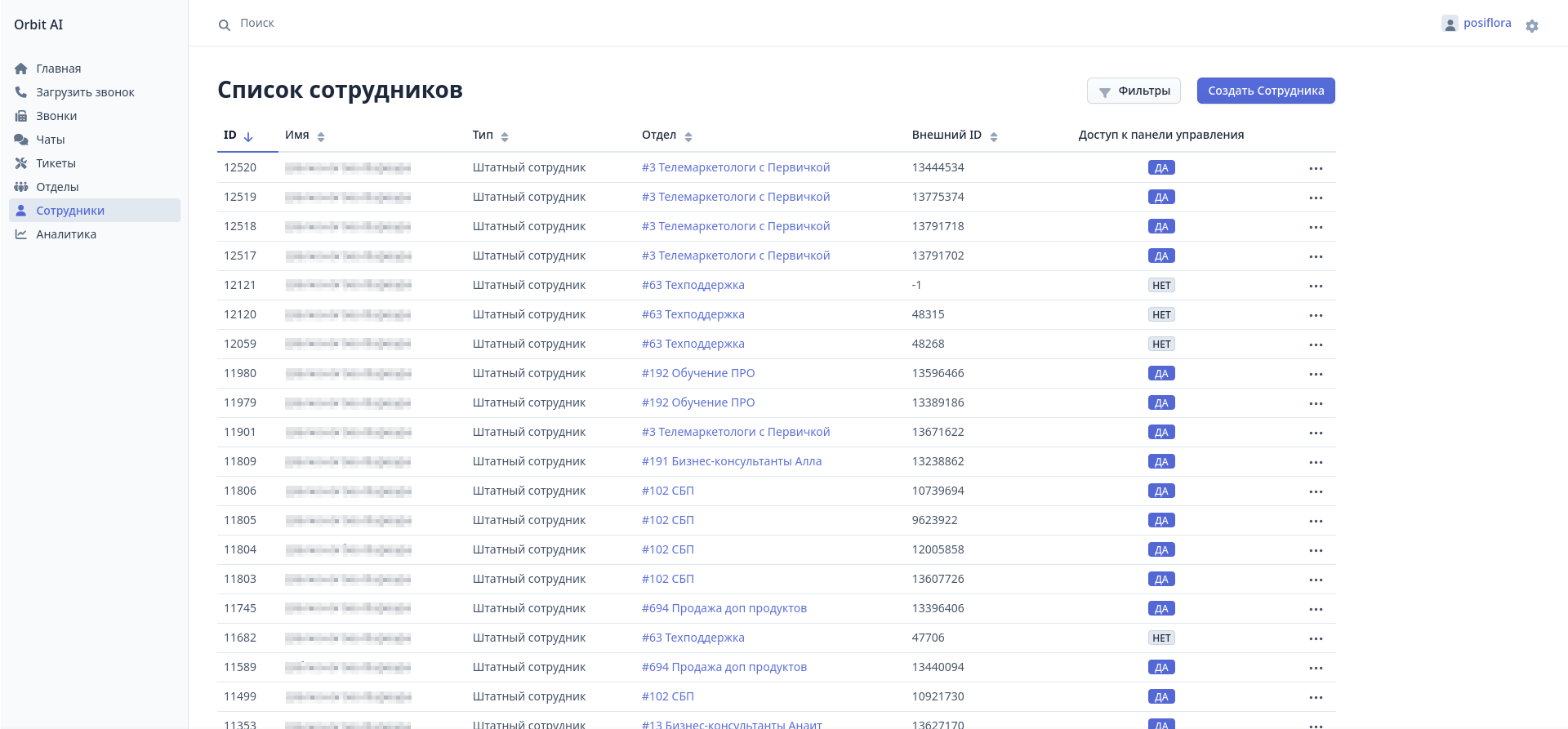Select external ID 12005858 cell

(x=938, y=549)
